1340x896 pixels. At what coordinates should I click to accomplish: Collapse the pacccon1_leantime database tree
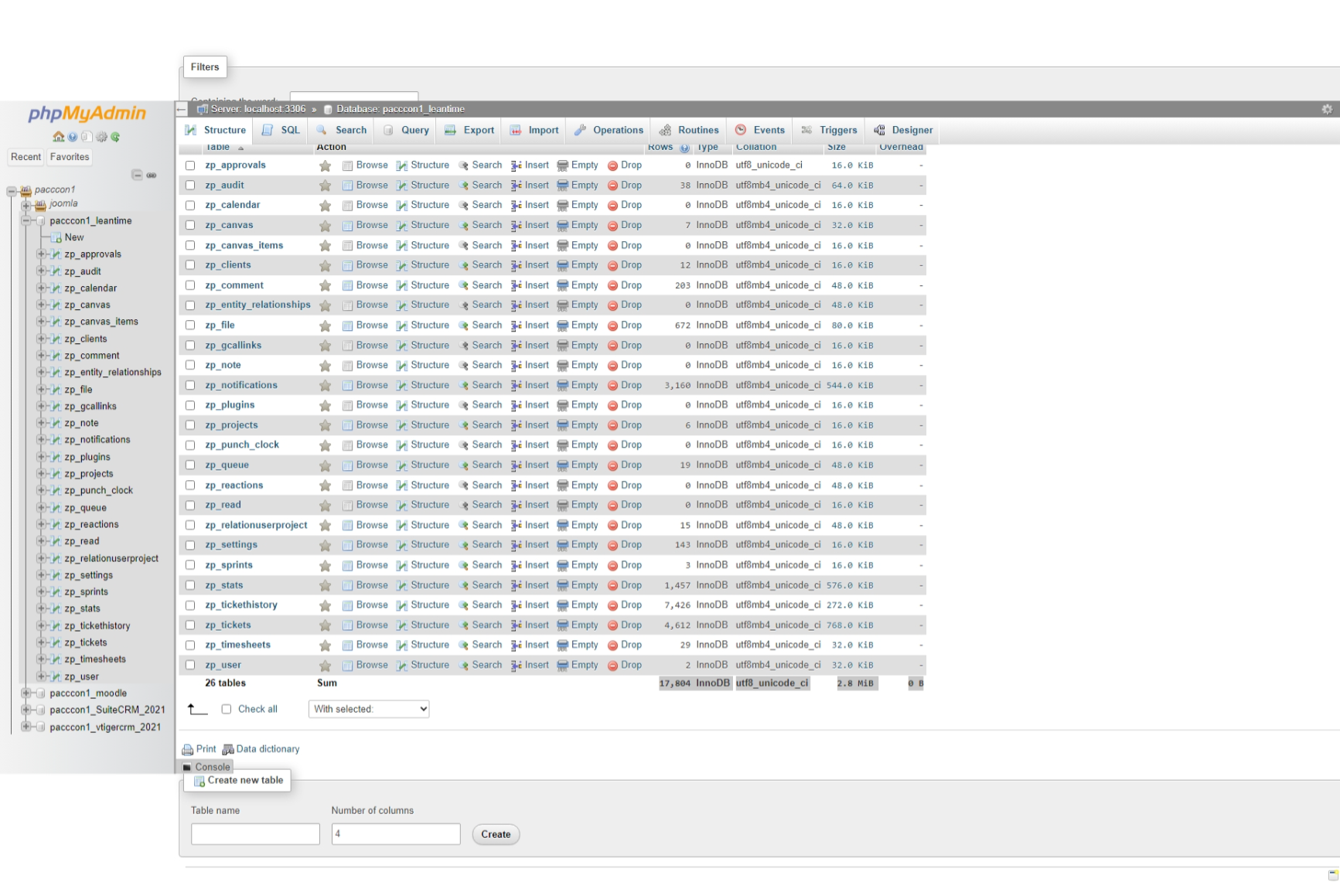[x=27, y=220]
